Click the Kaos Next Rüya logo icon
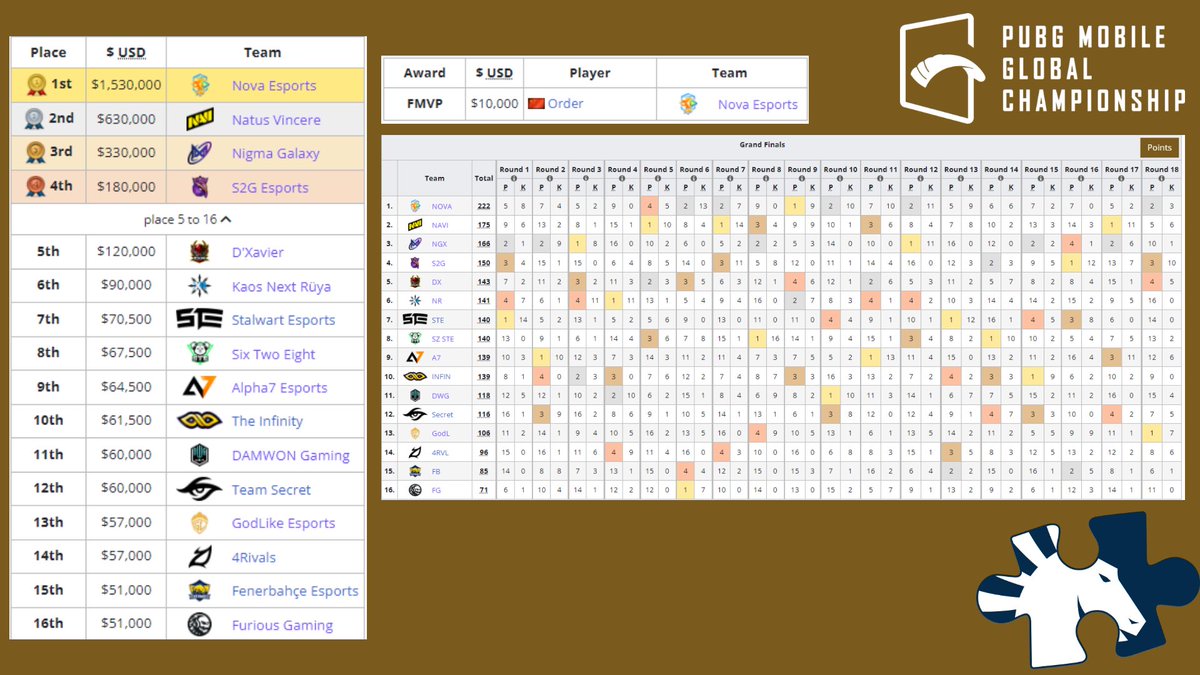This screenshot has height=675, width=1200. [x=200, y=286]
